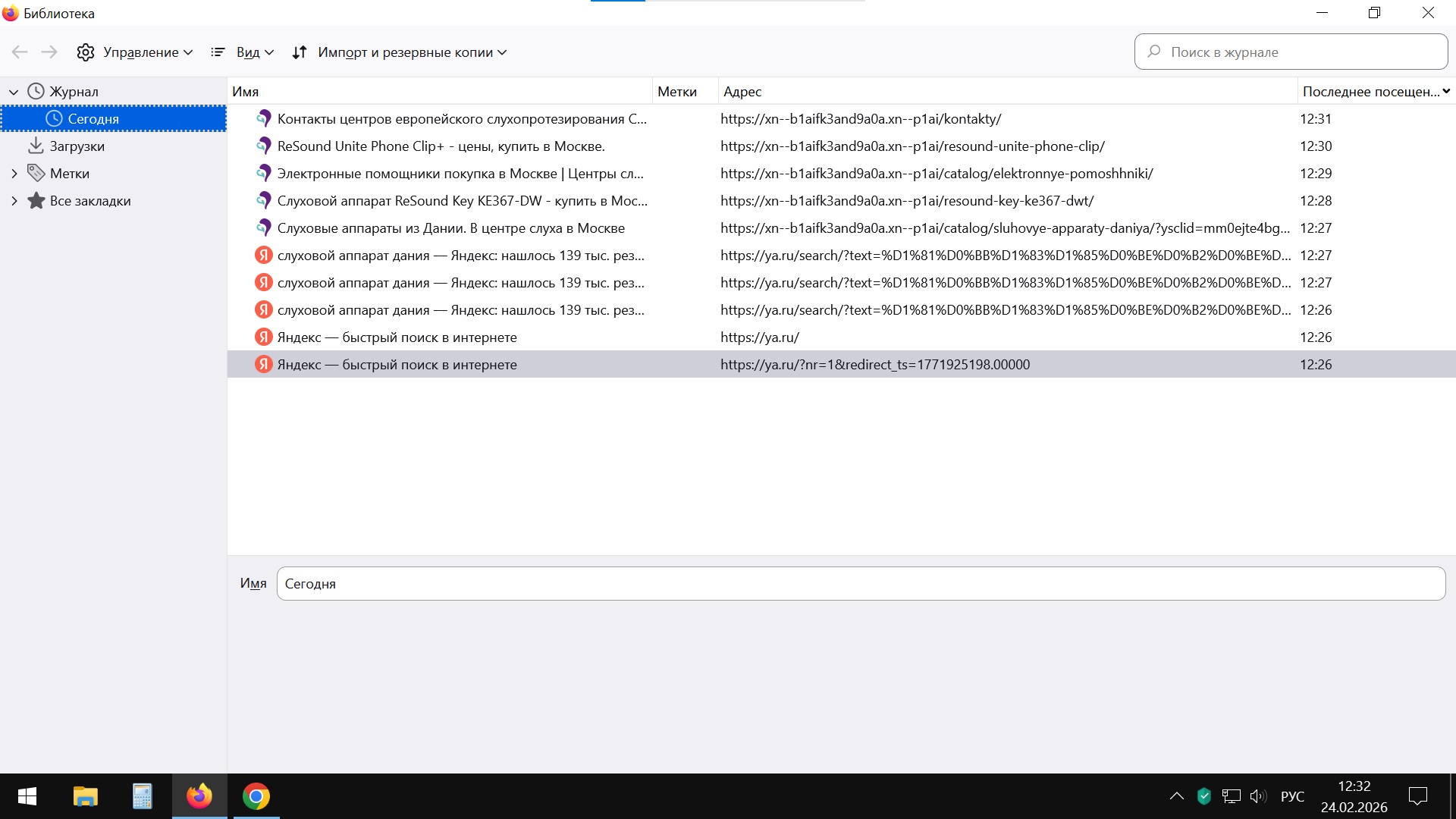The width and height of the screenshot is (1456, 819).
Task: Open the Управление dropdown menu
Action: click(x=135, y=52)
